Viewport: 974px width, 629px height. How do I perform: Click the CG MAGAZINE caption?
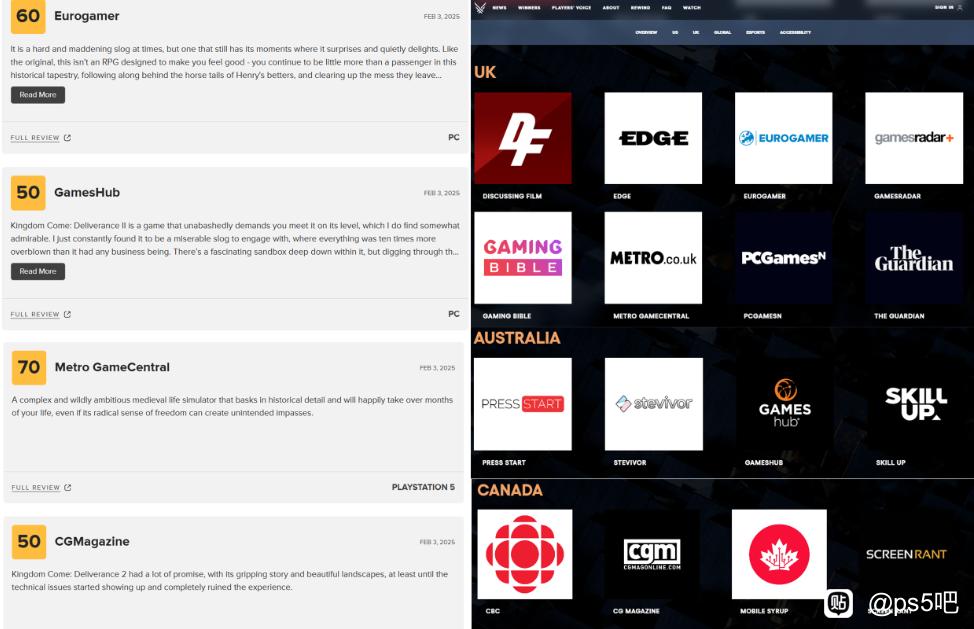tap(636, 611)
